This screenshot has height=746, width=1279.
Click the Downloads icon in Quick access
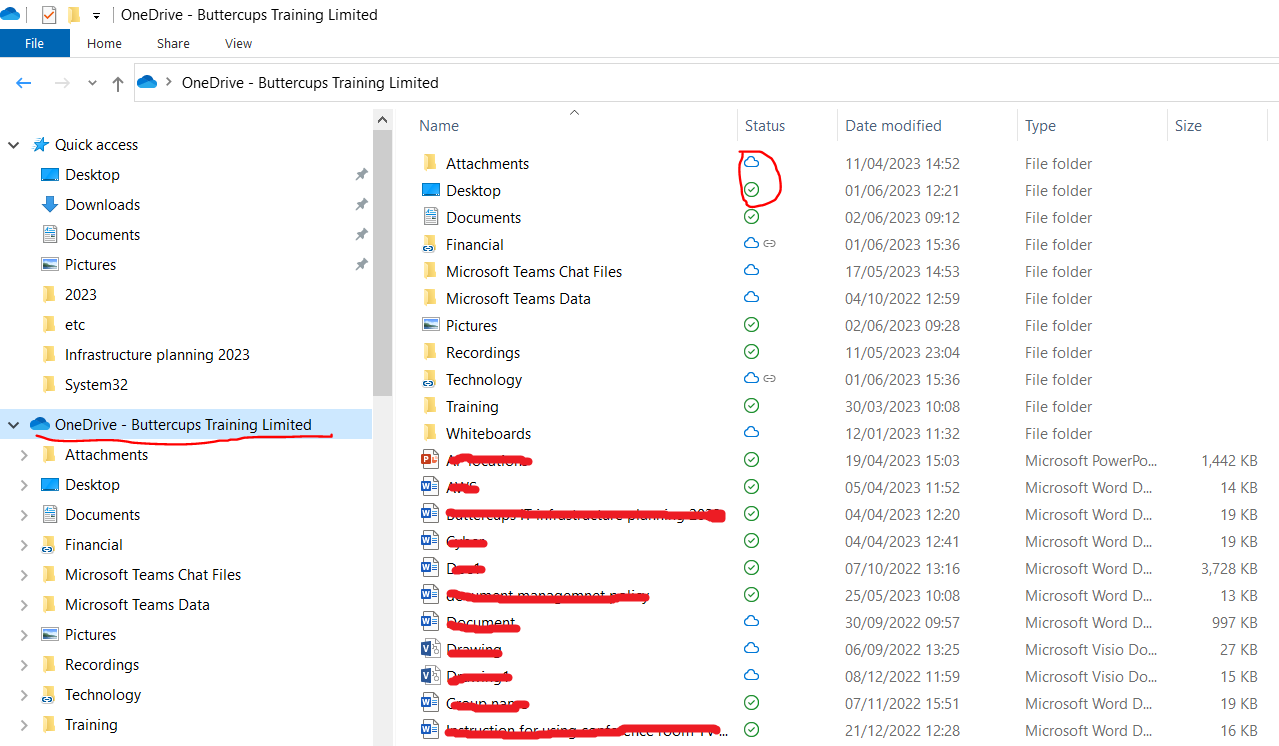(50, 204)
